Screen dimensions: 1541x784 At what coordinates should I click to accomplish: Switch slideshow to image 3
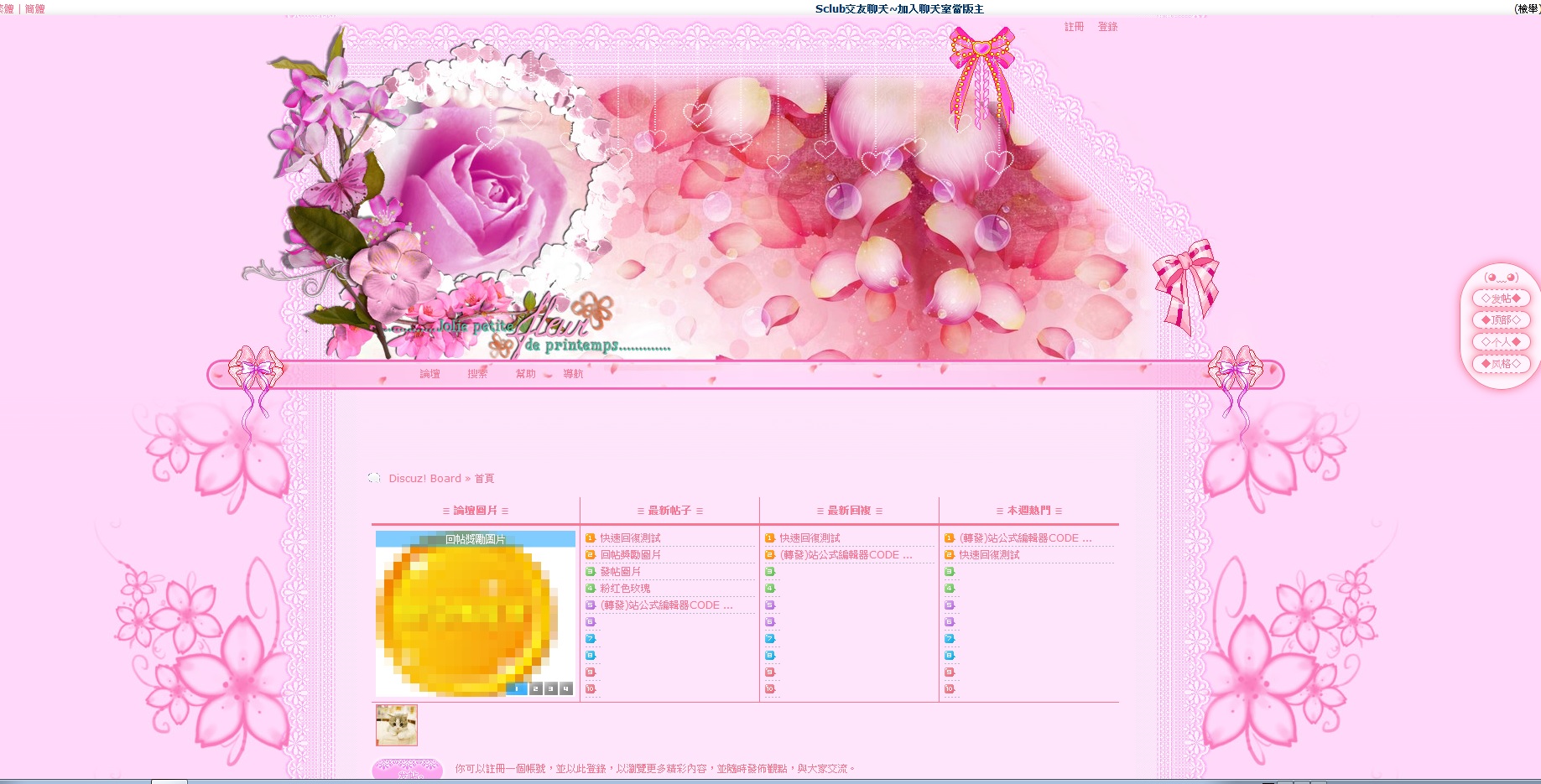550,688
